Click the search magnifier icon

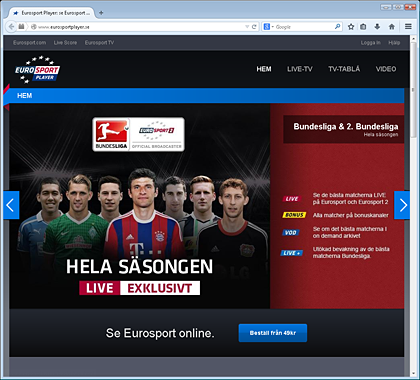click(338, 27)
